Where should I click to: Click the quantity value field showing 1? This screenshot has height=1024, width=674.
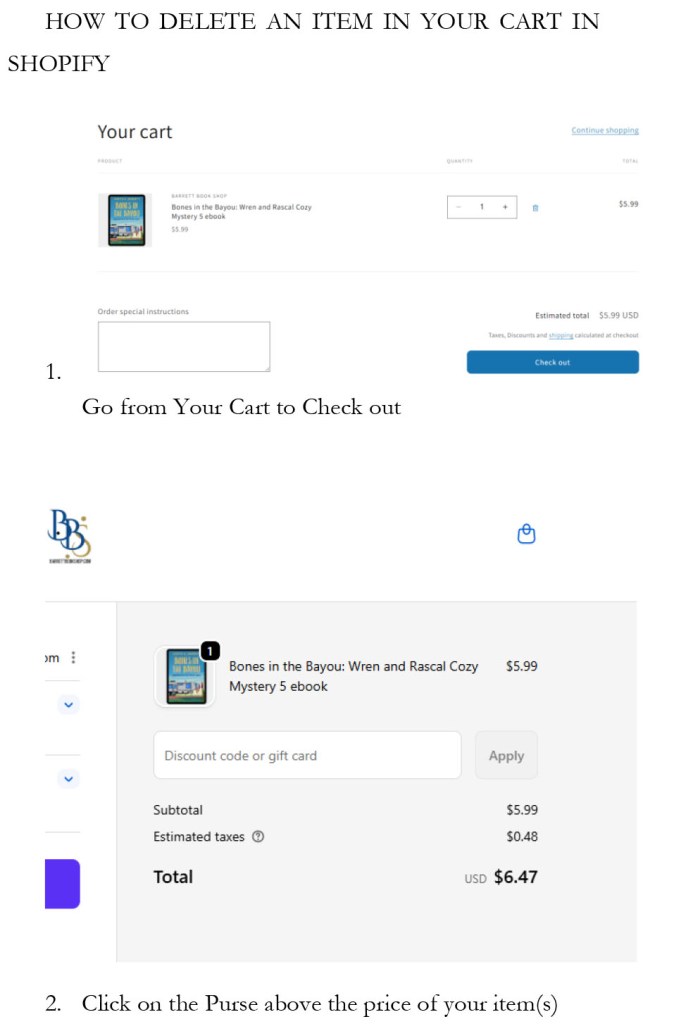482,207
